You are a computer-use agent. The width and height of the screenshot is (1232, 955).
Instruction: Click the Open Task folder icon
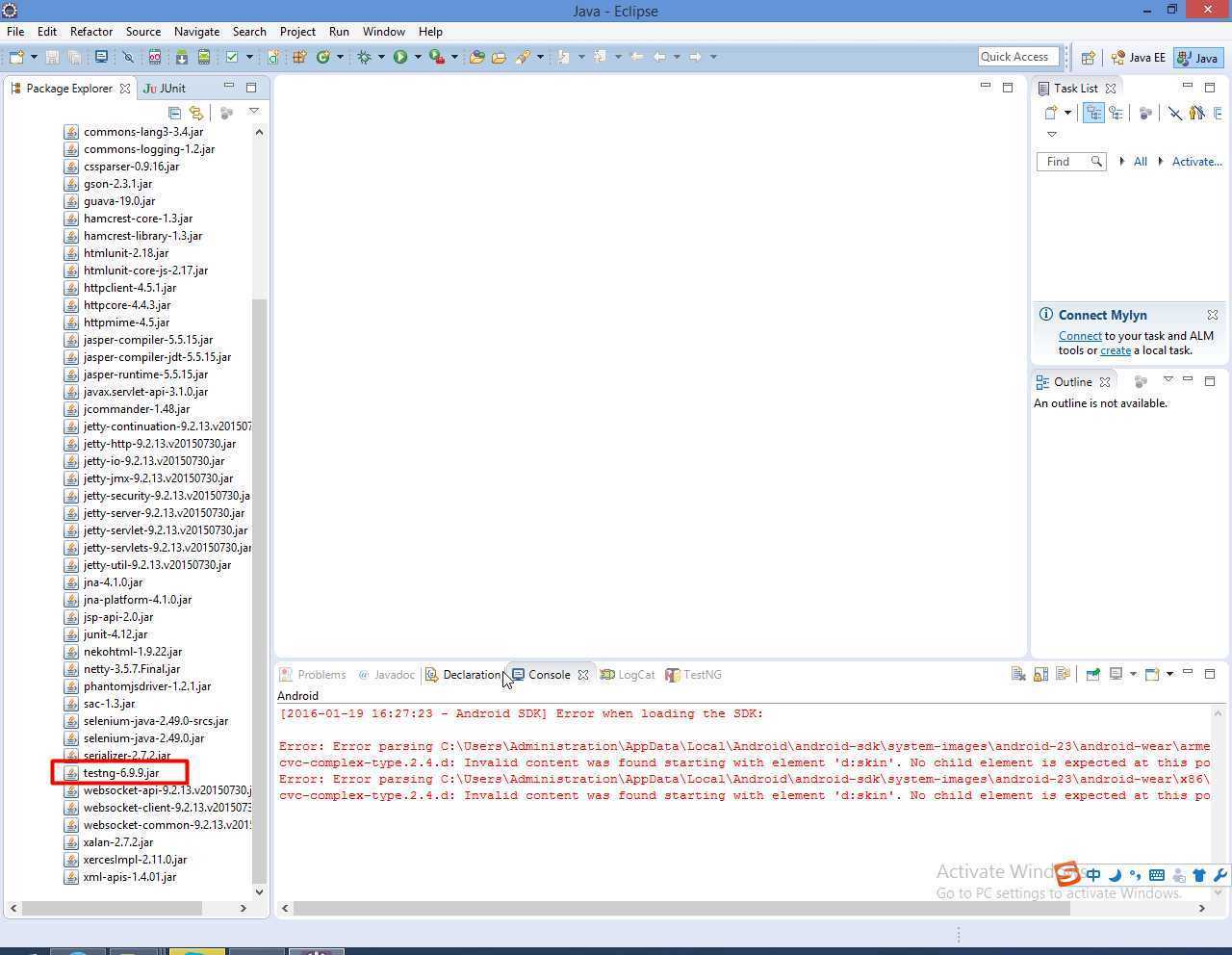point(499,57)
